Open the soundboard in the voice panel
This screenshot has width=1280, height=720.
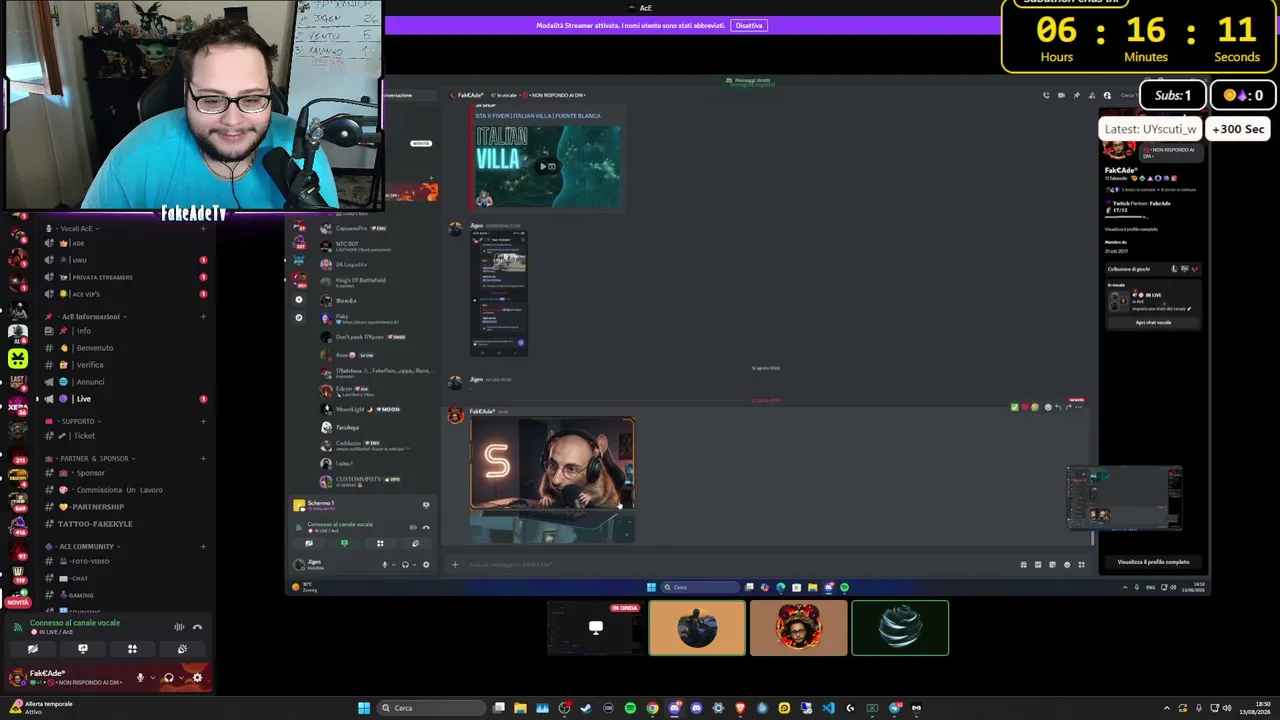182,649
